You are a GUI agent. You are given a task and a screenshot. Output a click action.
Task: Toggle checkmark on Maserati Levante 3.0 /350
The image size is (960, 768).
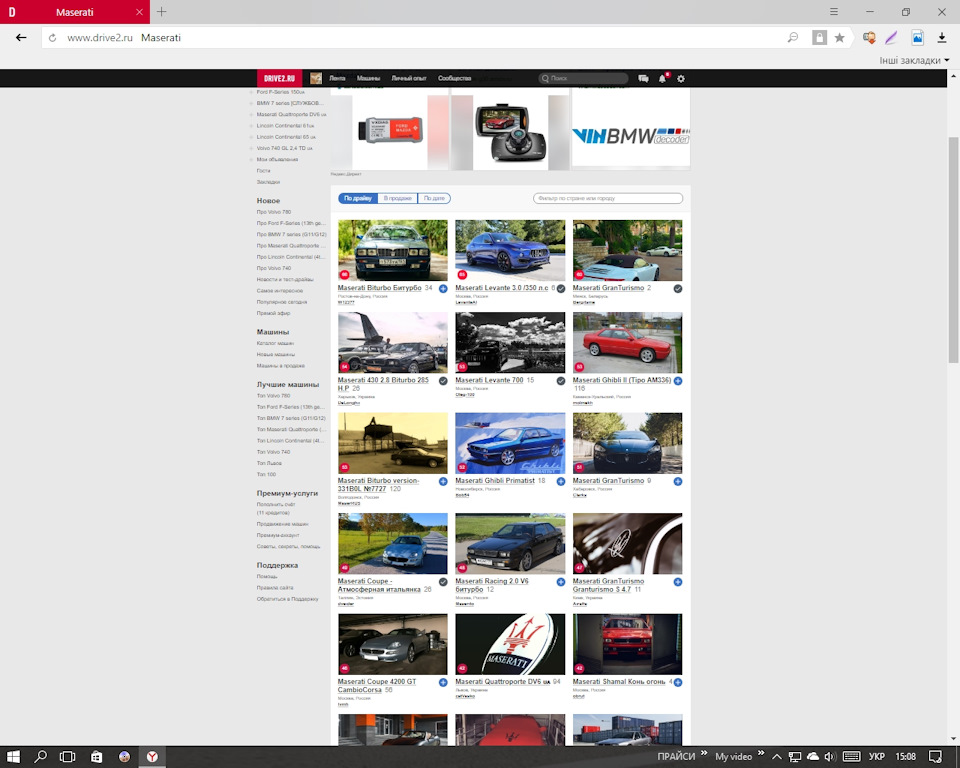point(560,288)
